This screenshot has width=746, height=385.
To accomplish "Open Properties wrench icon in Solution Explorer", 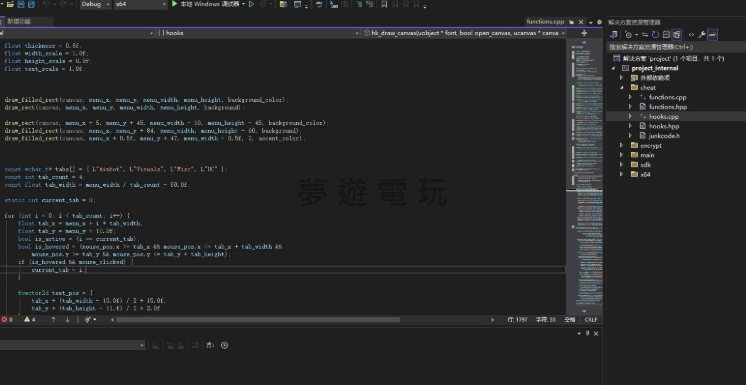I will point(702,34).
